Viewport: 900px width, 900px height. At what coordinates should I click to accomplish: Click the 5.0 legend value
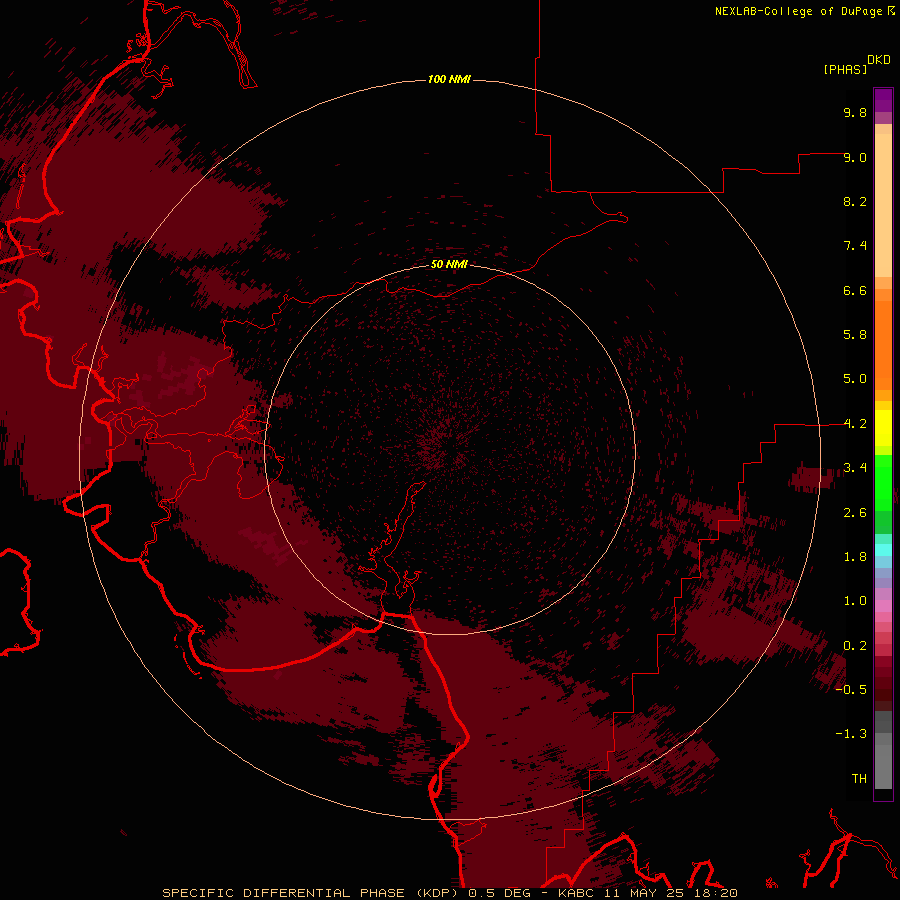tap(855, 379)
